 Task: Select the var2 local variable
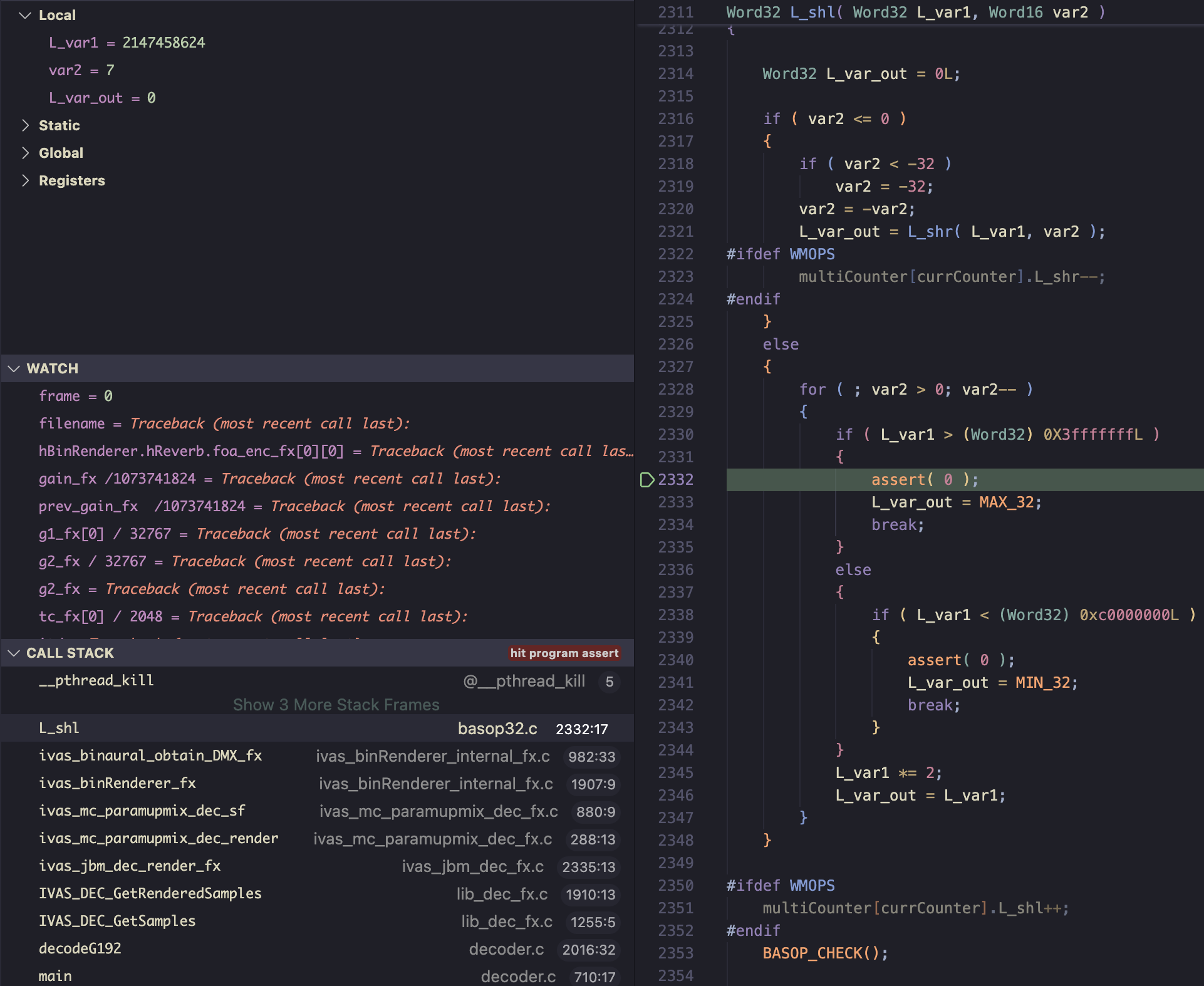[66, 70]
